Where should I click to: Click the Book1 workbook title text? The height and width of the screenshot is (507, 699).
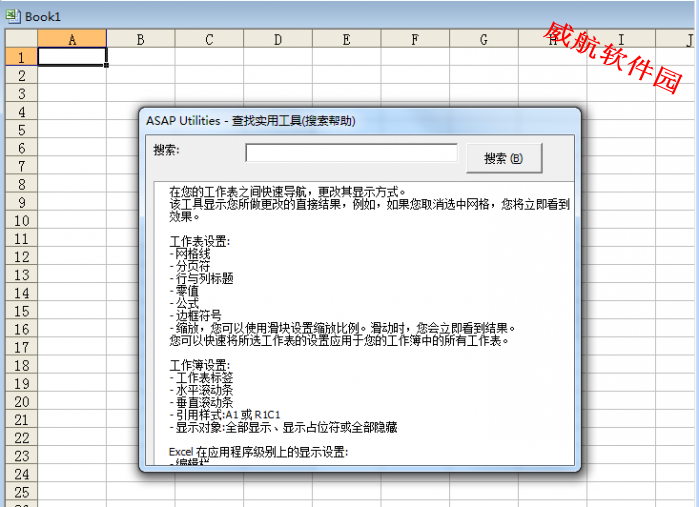(x=43, y=16)
